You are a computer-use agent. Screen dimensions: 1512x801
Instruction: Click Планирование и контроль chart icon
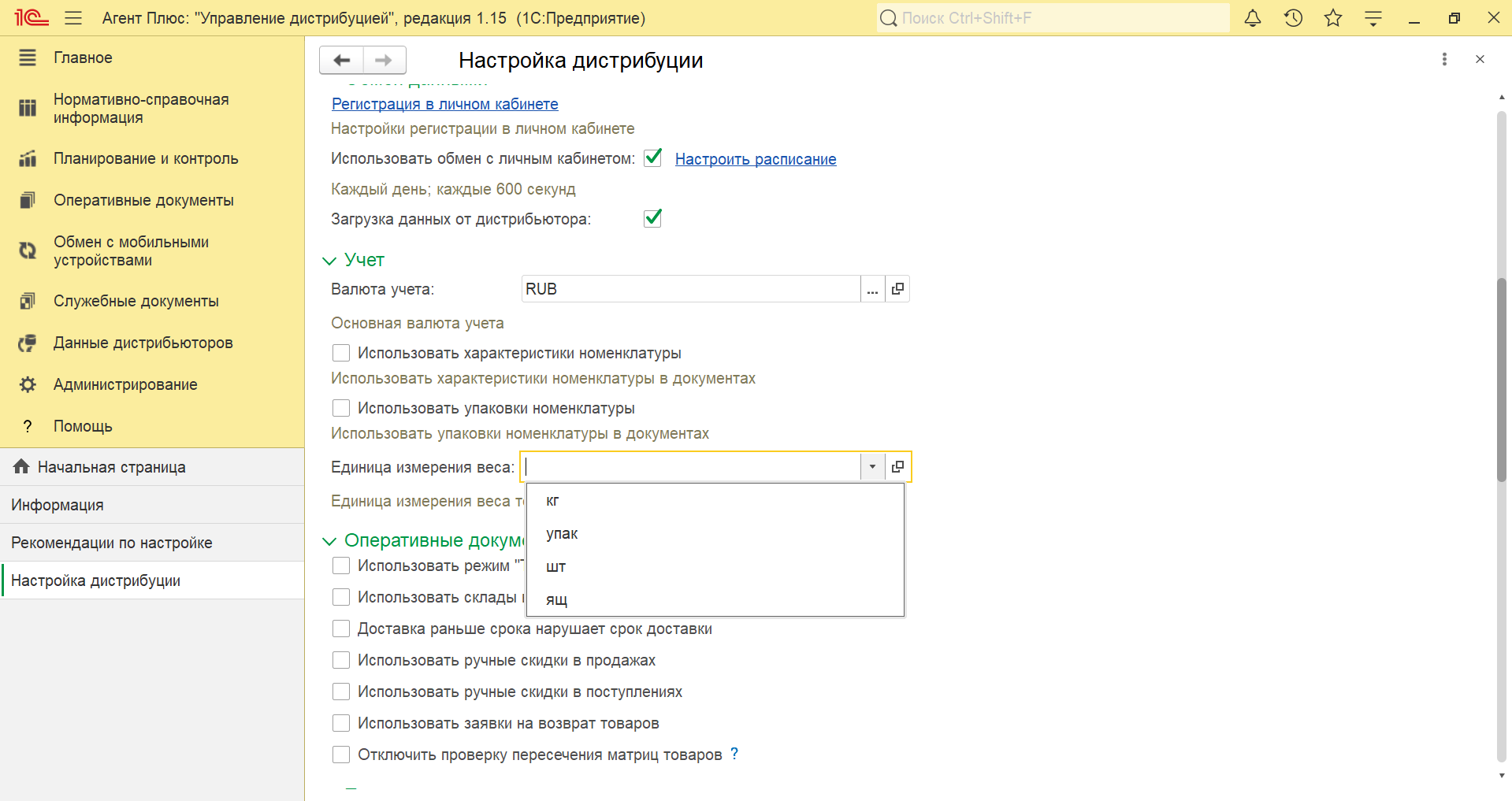(x=28, y=158)
